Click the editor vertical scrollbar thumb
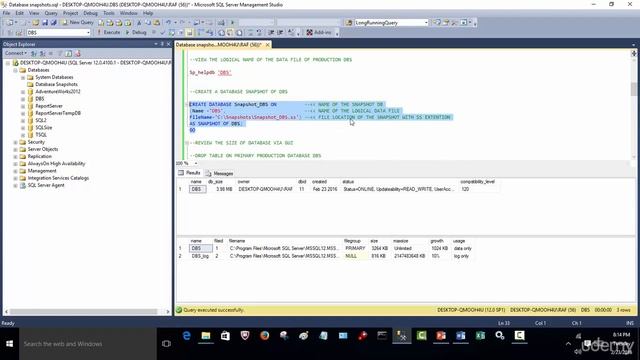Viewport: 640px width, 360px height. (633, 89)
